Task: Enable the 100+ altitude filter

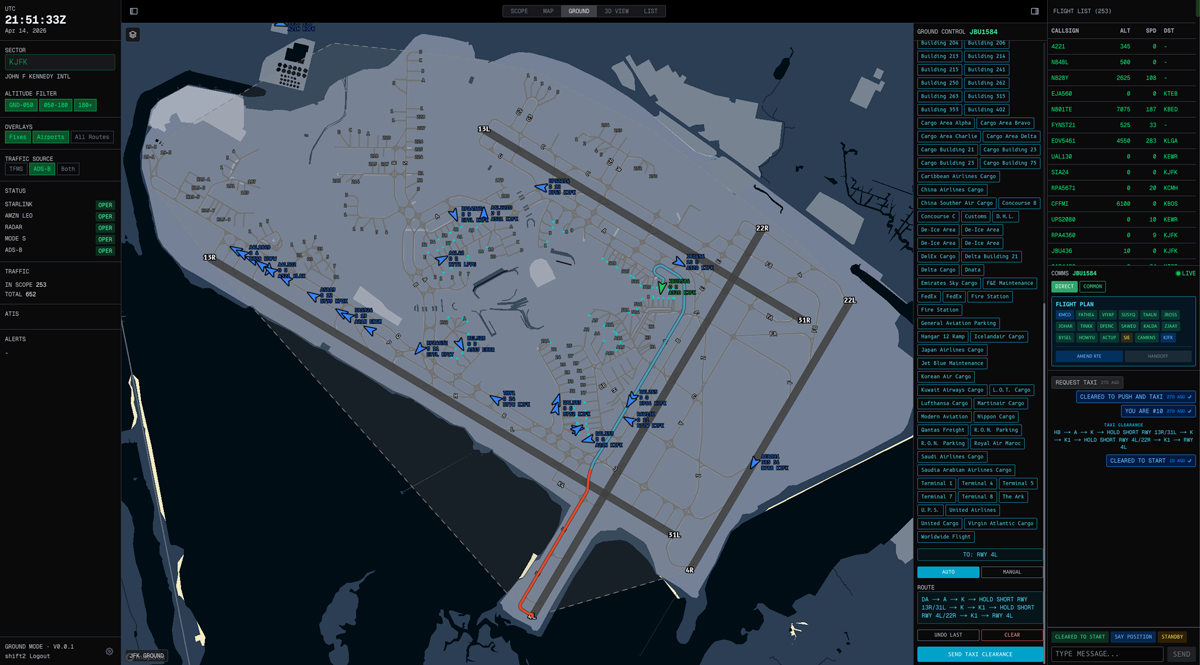Action: 87,104
